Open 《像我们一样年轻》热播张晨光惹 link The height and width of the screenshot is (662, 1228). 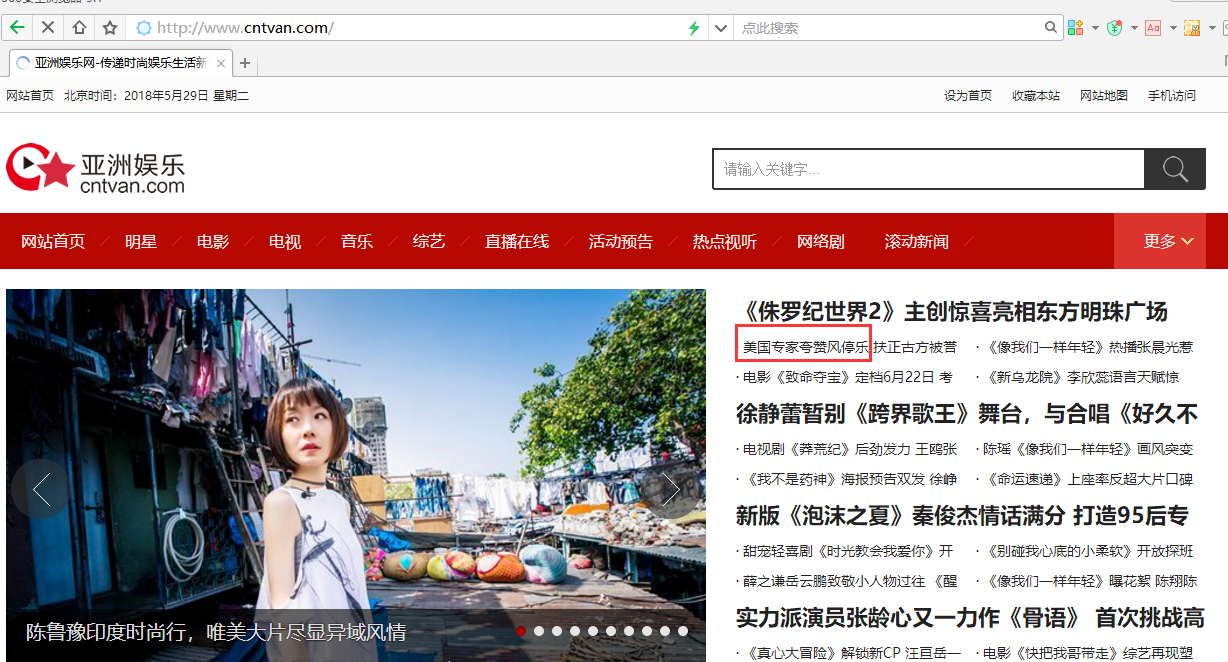[1089, 347]
